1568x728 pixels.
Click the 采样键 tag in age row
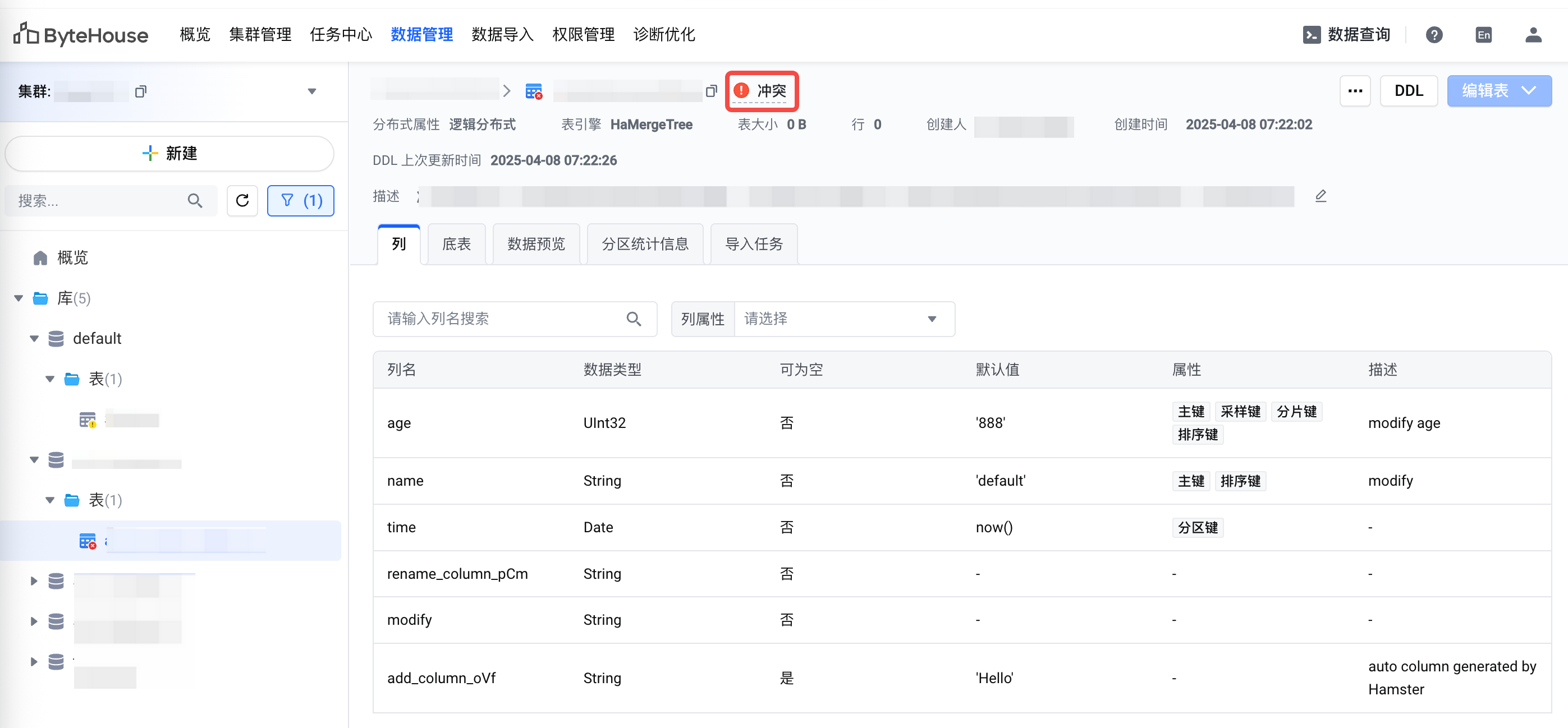click(x=1240, y=412)
